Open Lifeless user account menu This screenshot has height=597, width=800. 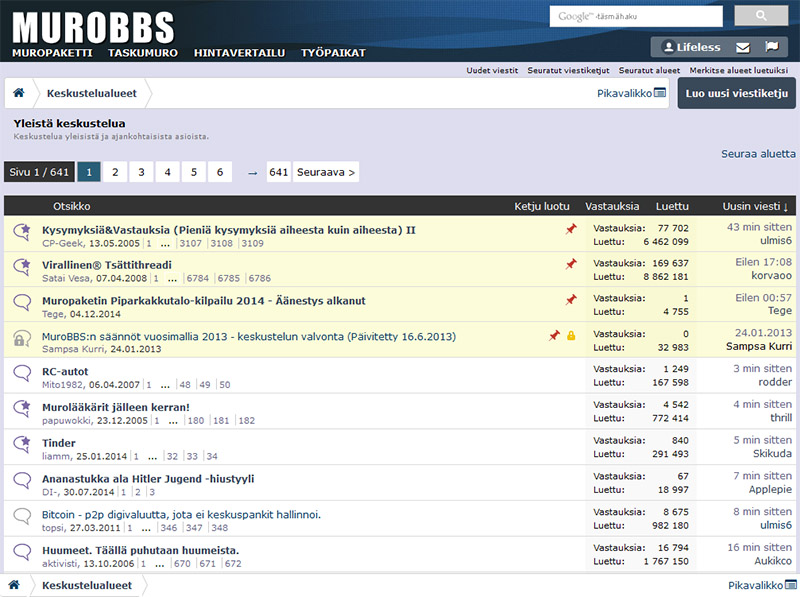pyautogui.click(x=690, y=47)
